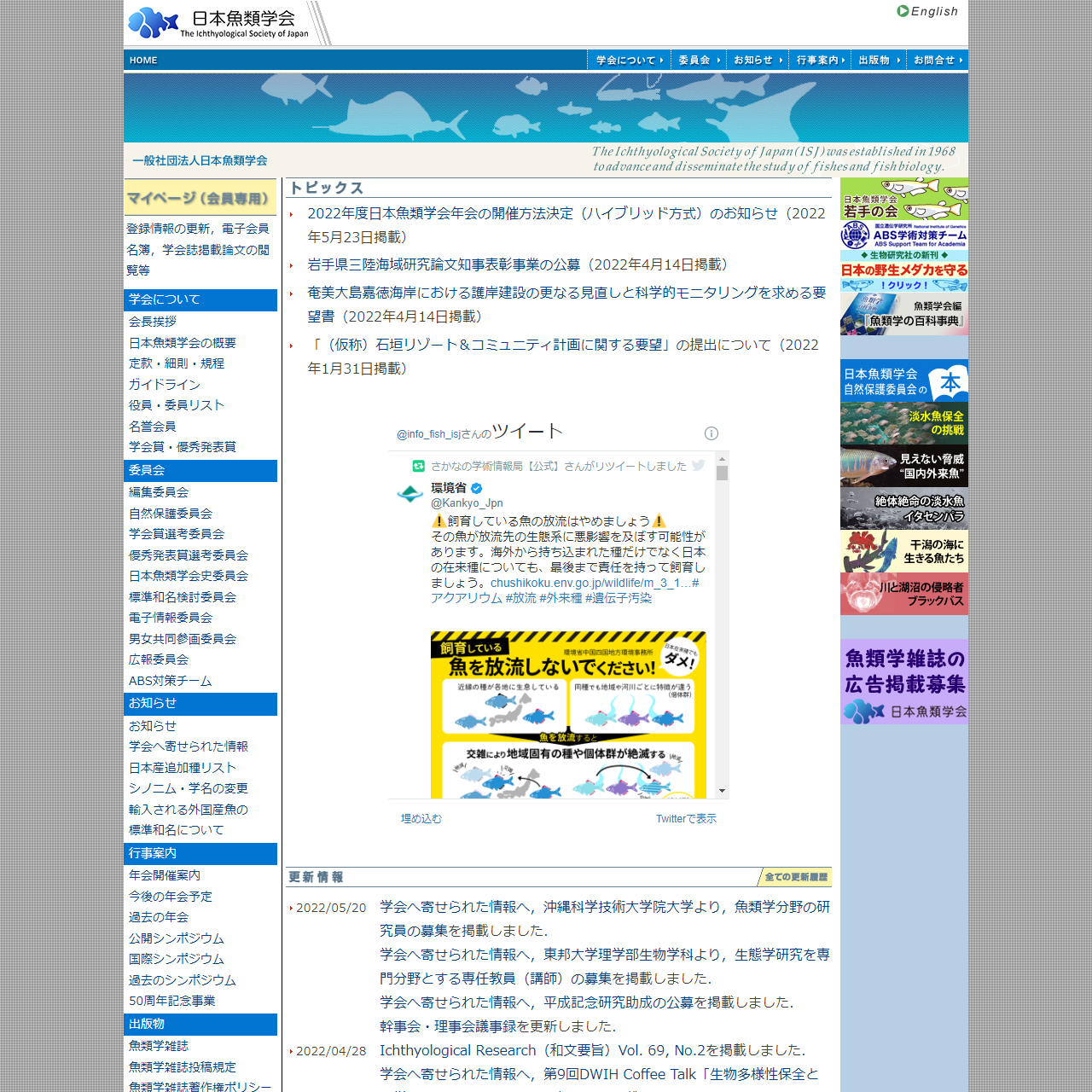
Task: Open the ABS学術対策チーム banner
Action: pyautogui.click(x=903, y=235)
